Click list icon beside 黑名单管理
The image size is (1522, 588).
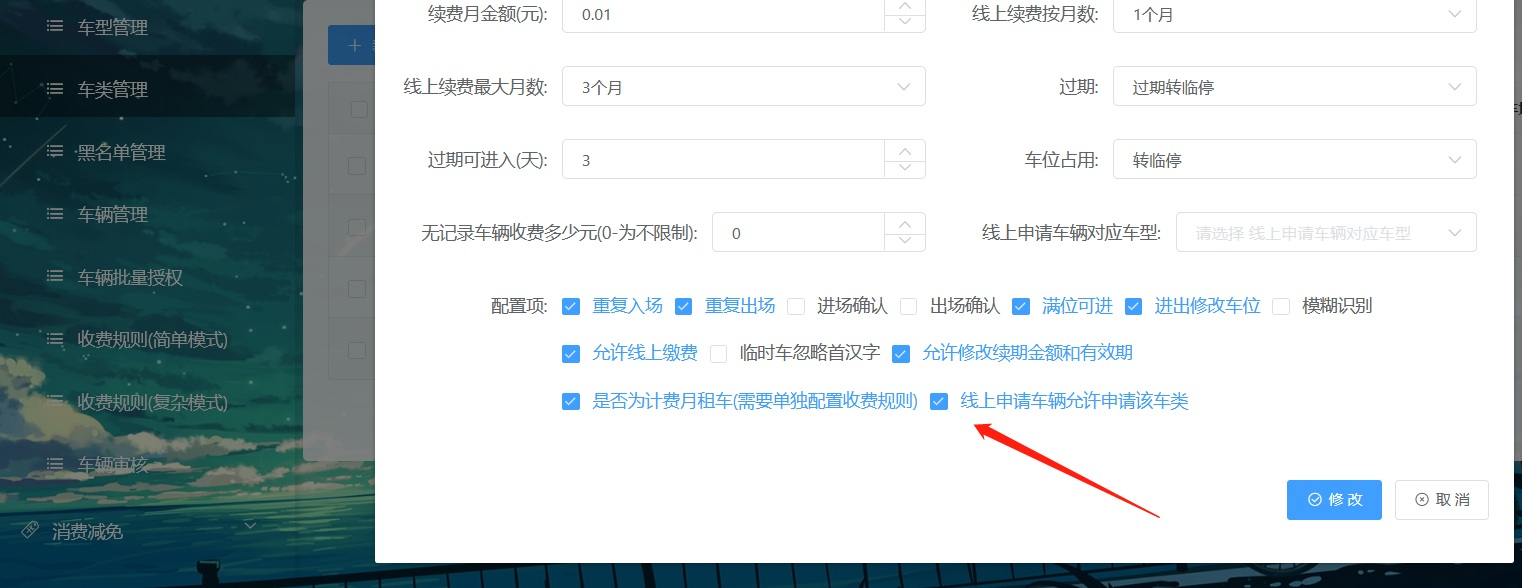[x=55, y=151]
